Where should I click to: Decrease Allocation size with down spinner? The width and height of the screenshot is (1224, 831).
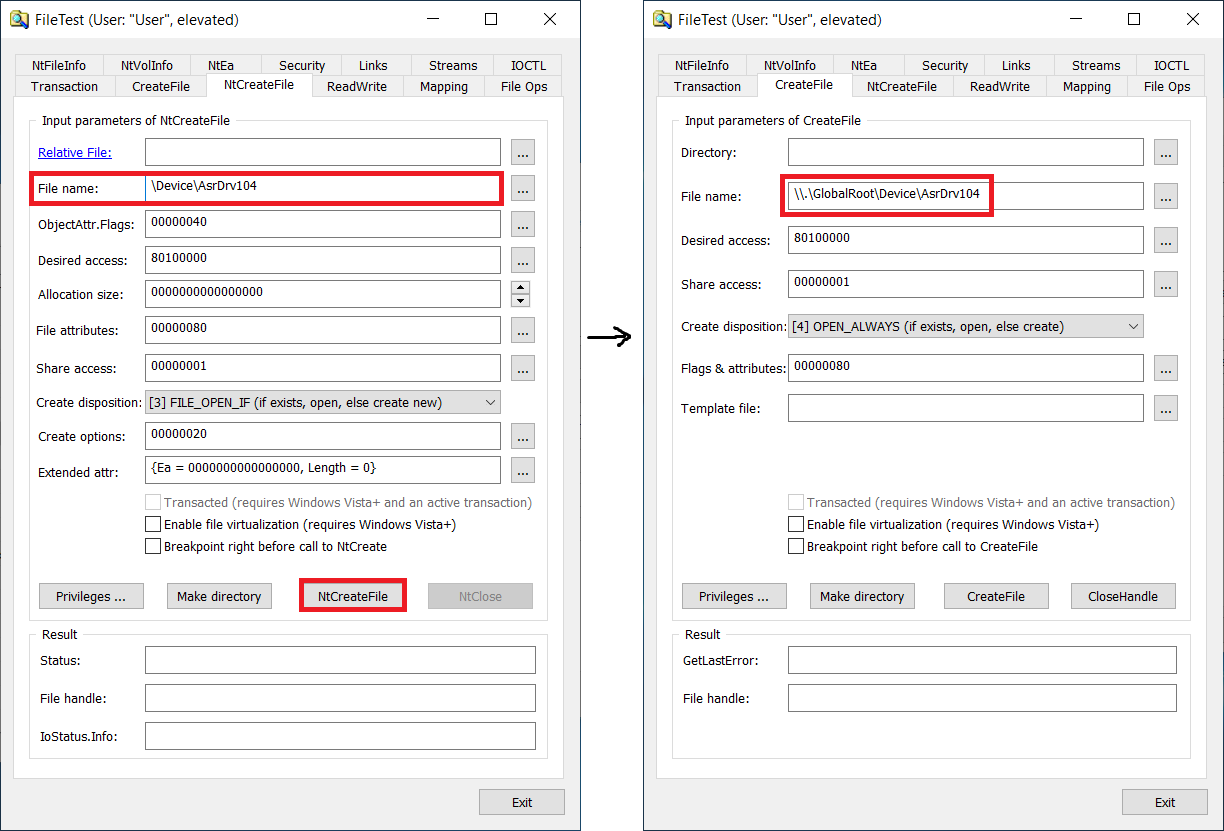pyautogui.click(x=520, y=300)
